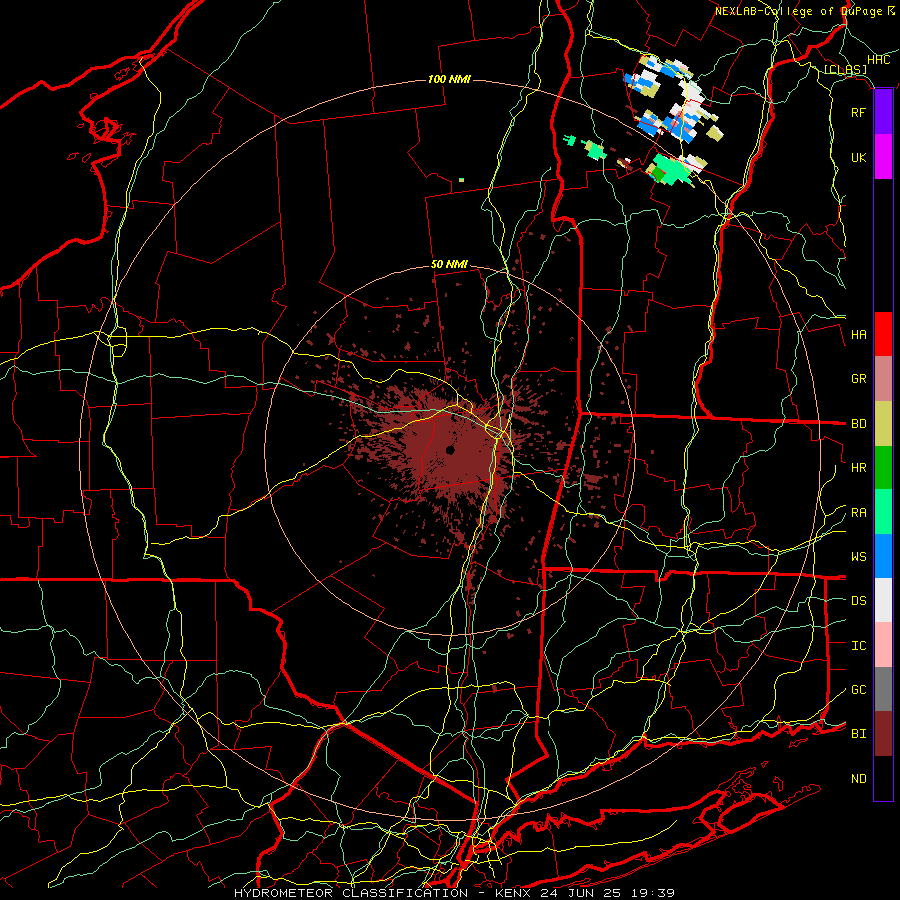900x900 pixels.
Task: Click the '50 NMI' range ring label
Action: 449,264
